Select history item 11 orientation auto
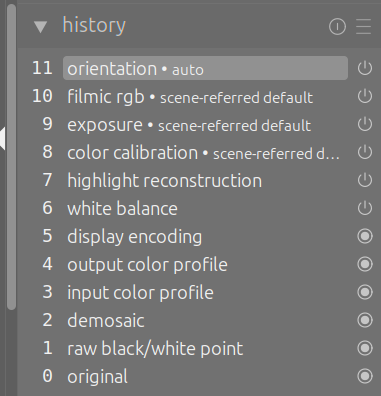The image size is (381, 396). pyautogui.click(x=205, y=68)
